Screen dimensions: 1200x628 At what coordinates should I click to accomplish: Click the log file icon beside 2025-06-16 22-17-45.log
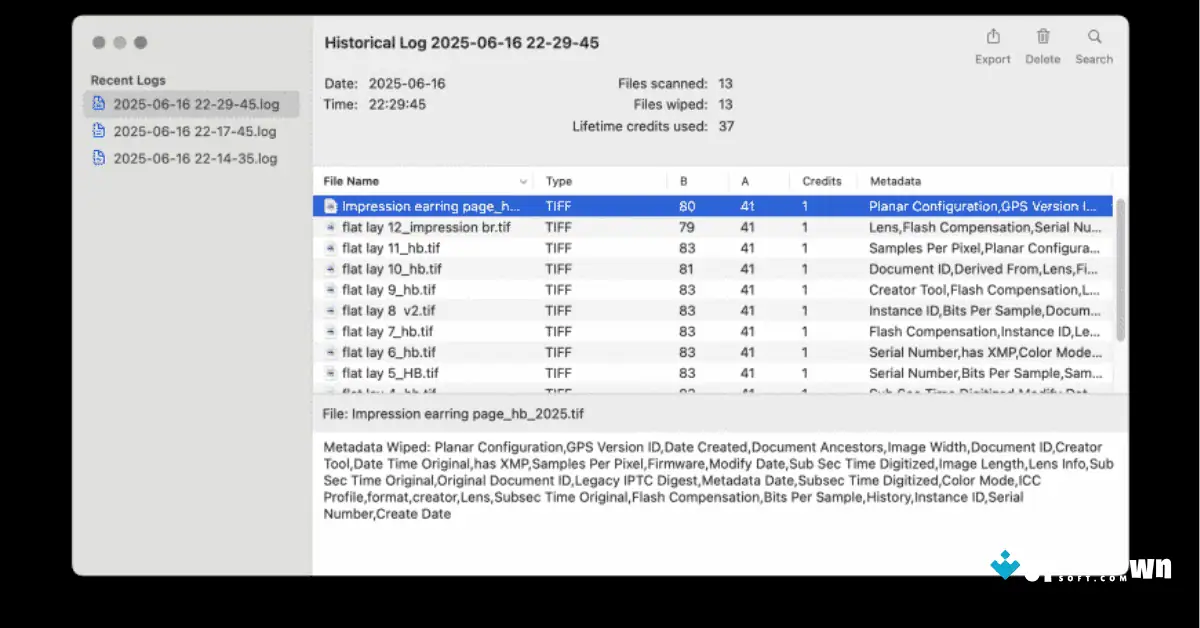click(x=98, y=130)
